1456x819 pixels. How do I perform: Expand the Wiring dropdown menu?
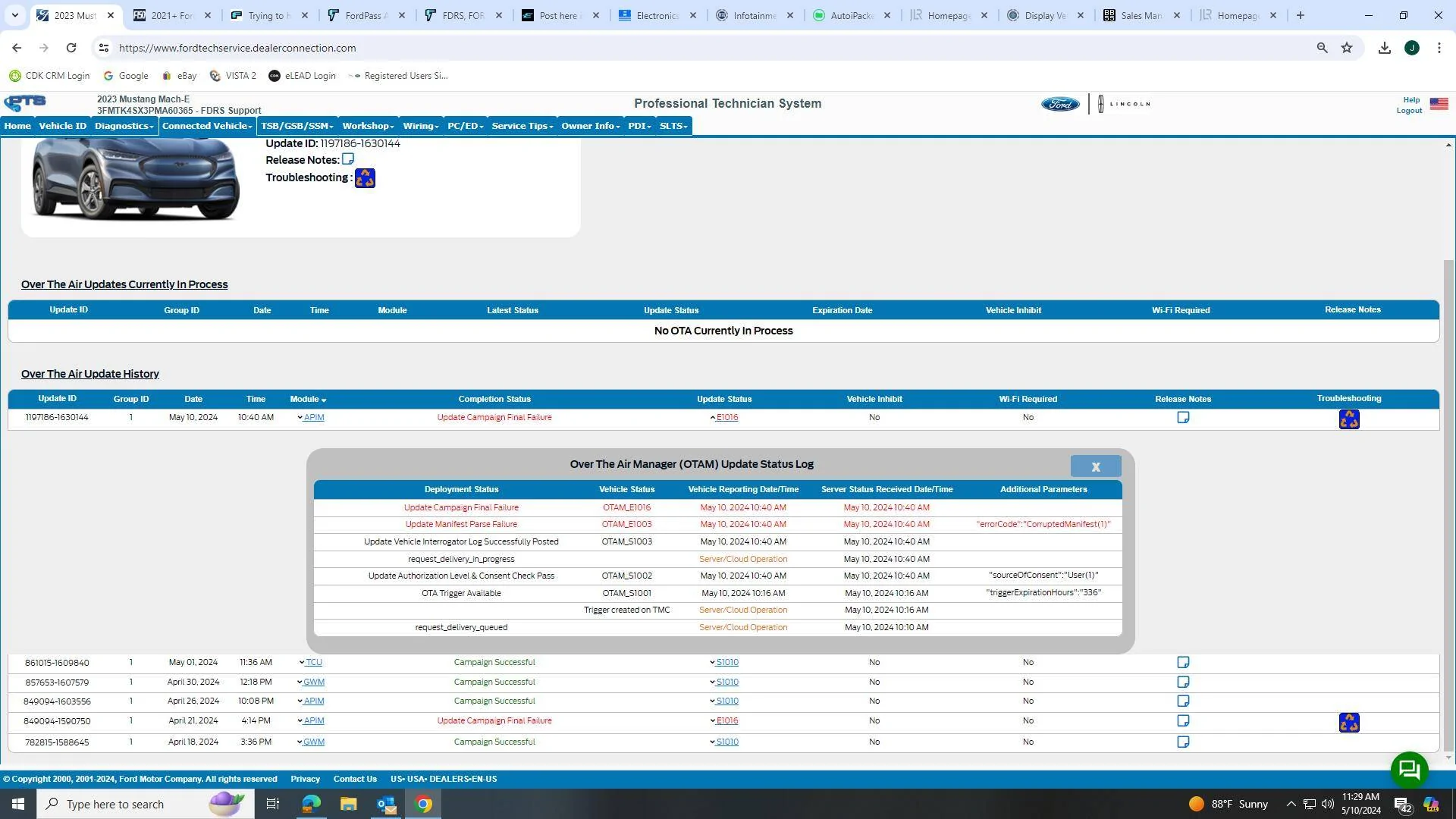[421, 126]
